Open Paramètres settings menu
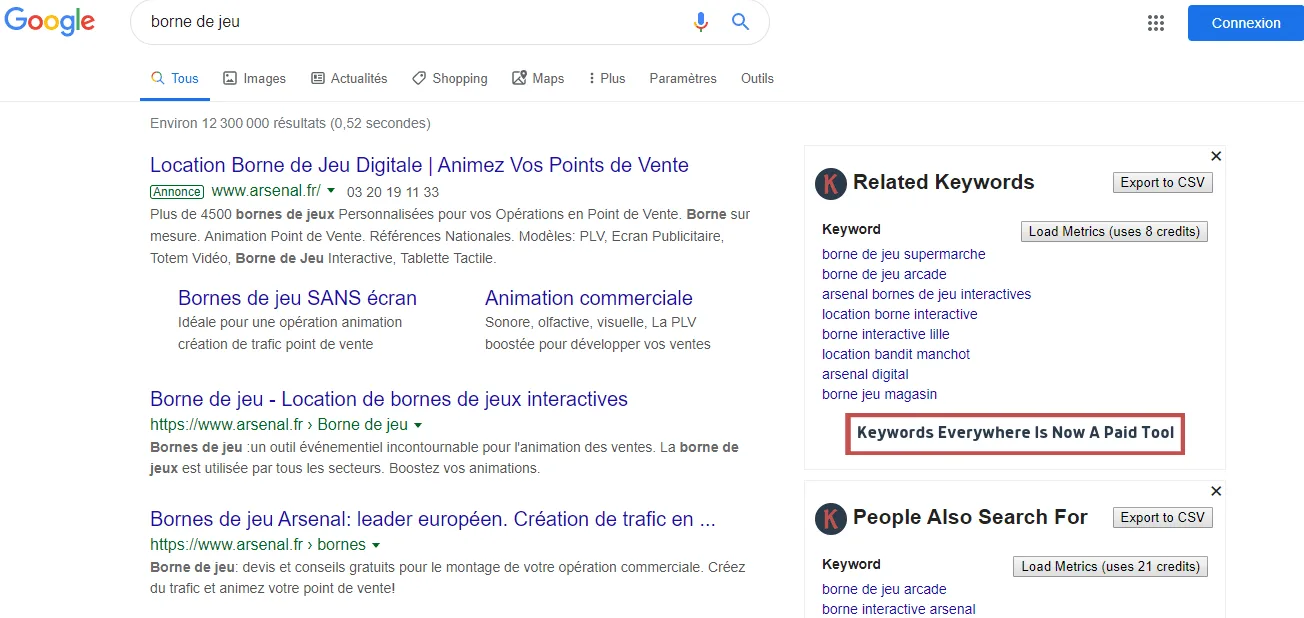1304x618 pixels. coord(683,78)
